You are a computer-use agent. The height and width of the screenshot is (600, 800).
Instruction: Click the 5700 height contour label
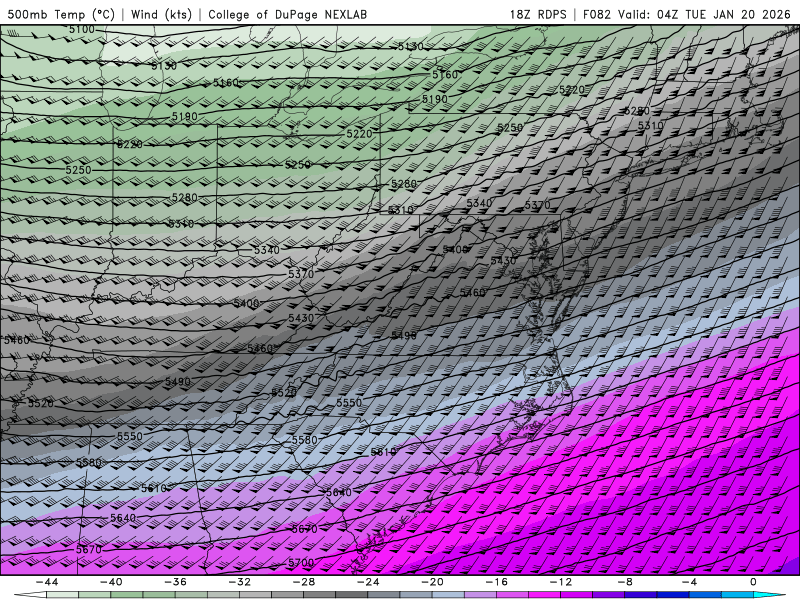coord(301,562)
